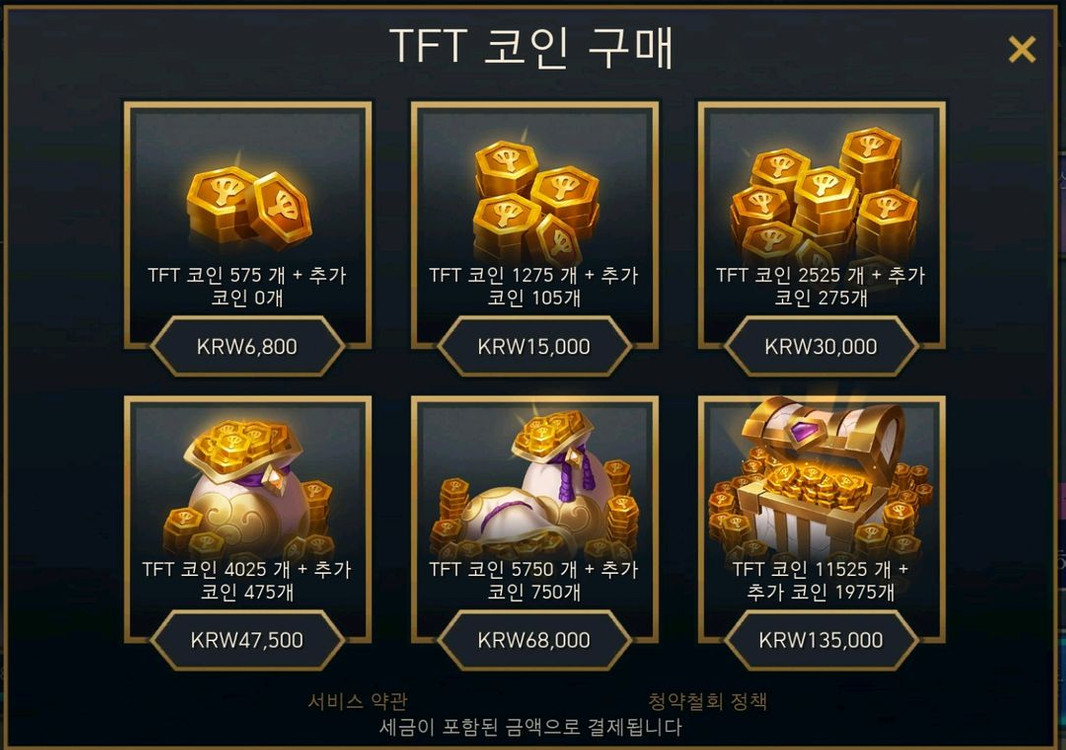Click the 'TFT 코인 2525 개' label text

coord(790,275)
